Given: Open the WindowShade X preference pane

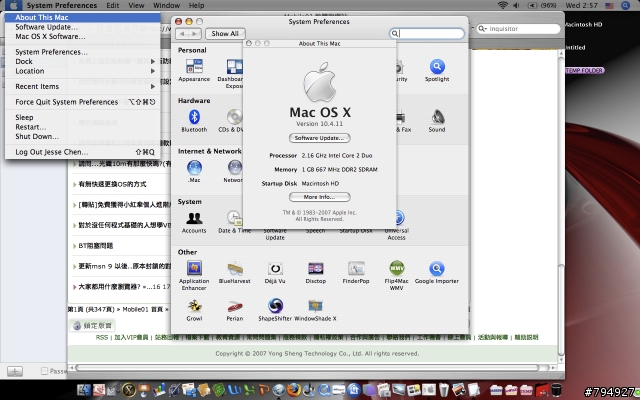Looking at the screenshot, I should [x=316, y=310].
